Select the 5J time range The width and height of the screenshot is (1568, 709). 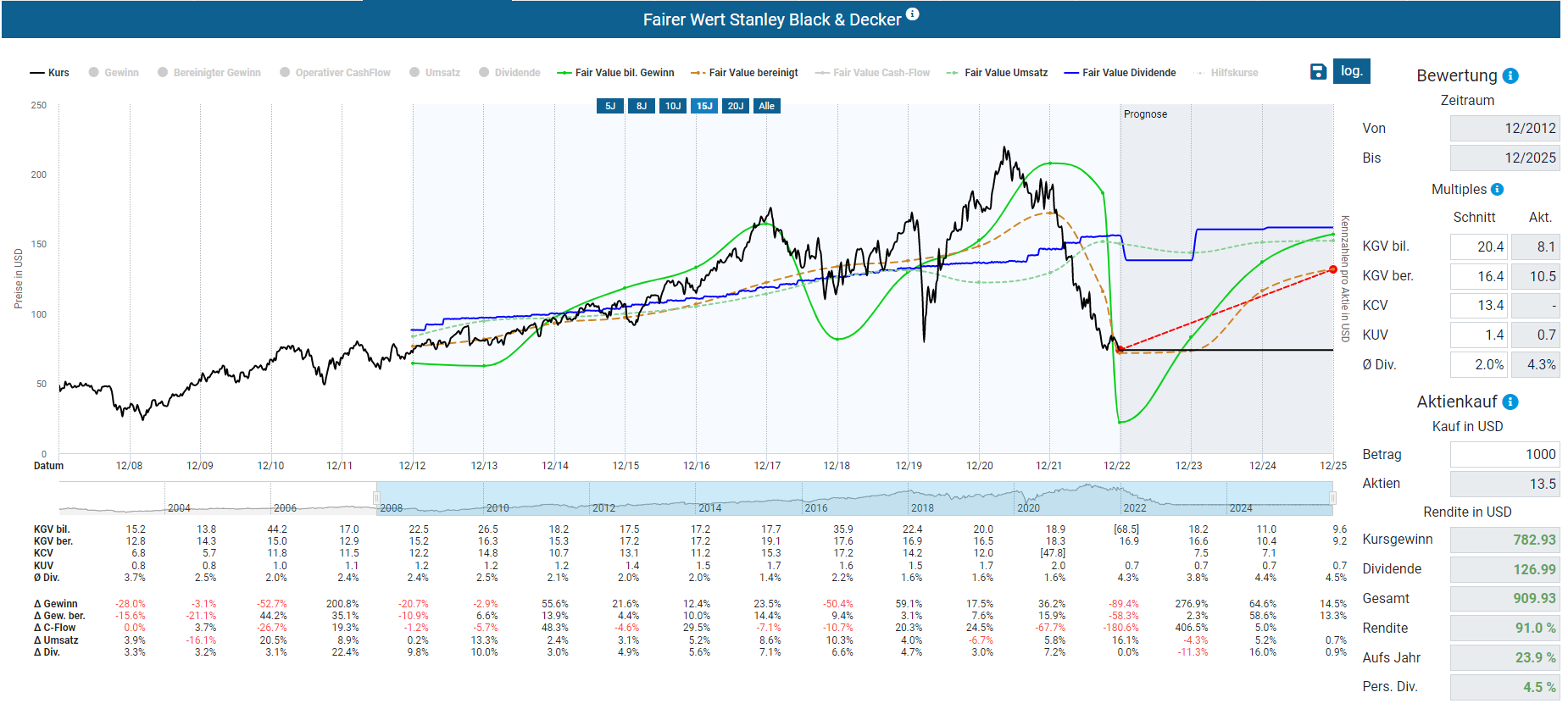pyautogui.click(x=610, y=106)
